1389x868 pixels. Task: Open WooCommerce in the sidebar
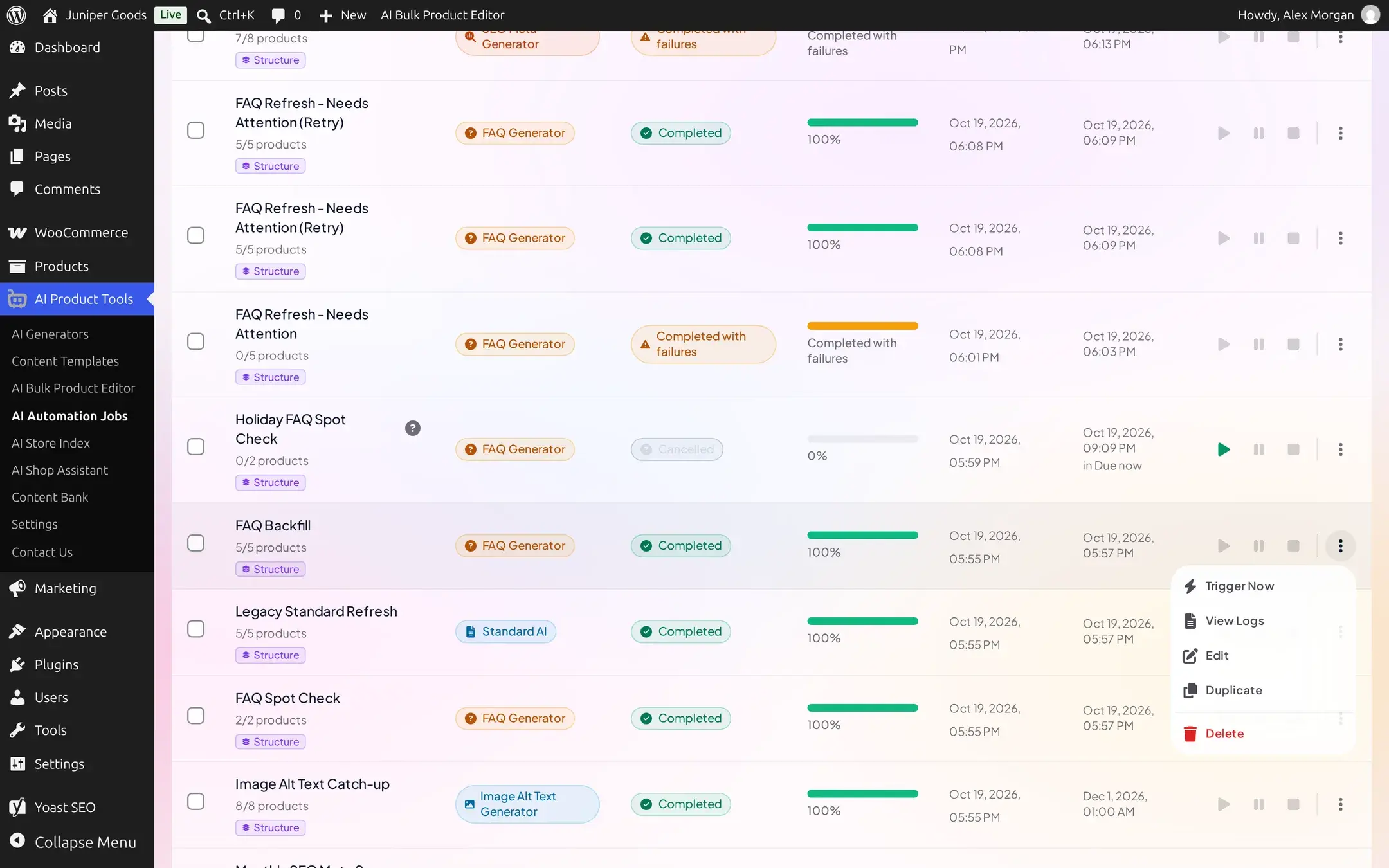point(77,233)
